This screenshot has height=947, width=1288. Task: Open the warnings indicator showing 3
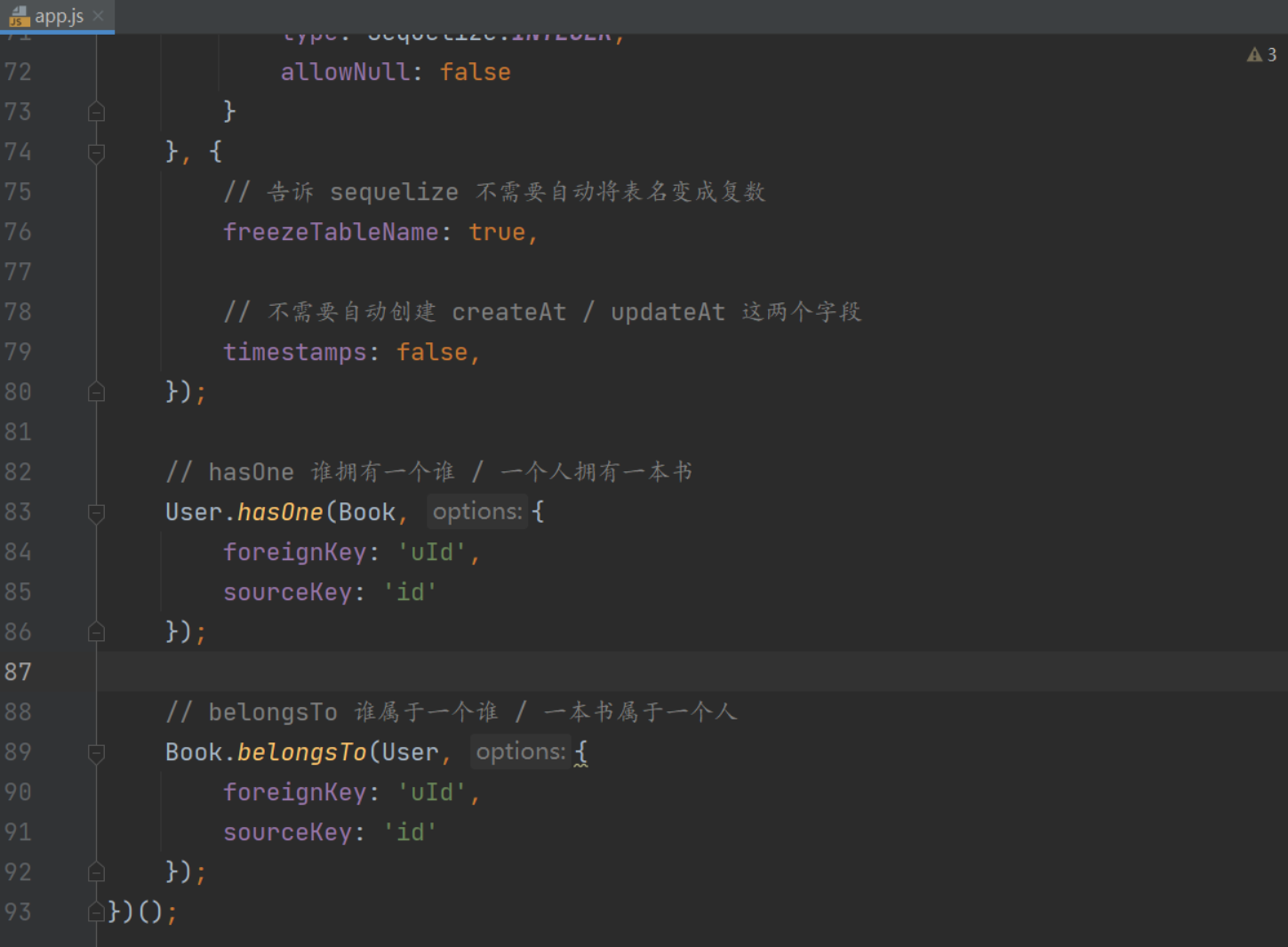(x=1261, y=55)
